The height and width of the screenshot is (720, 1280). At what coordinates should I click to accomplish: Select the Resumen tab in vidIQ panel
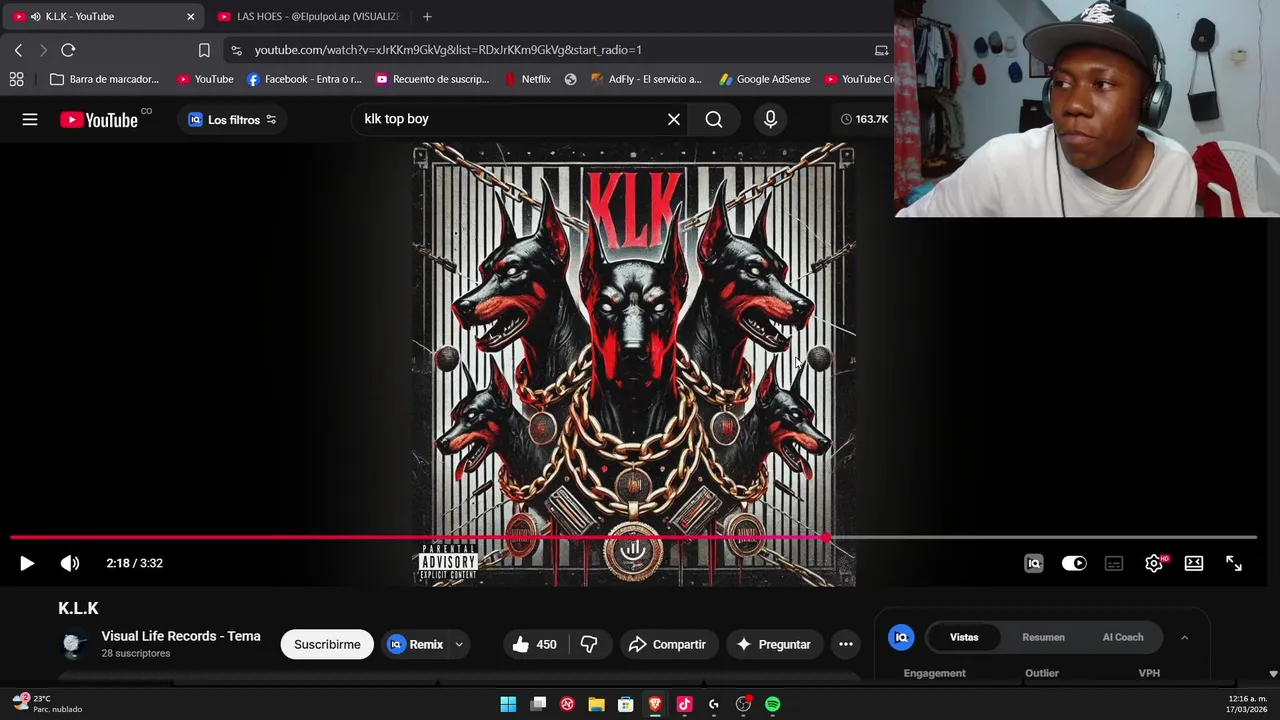click(1043, 637)
